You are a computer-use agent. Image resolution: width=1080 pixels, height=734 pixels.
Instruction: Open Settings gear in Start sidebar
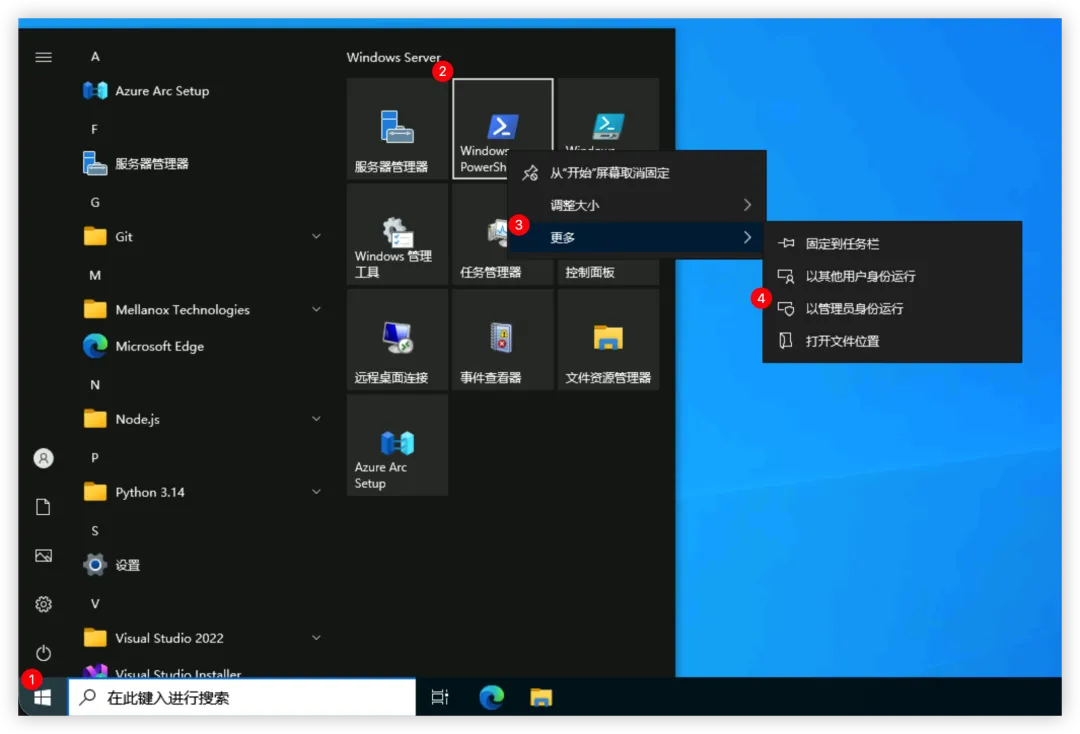(43, 604)
